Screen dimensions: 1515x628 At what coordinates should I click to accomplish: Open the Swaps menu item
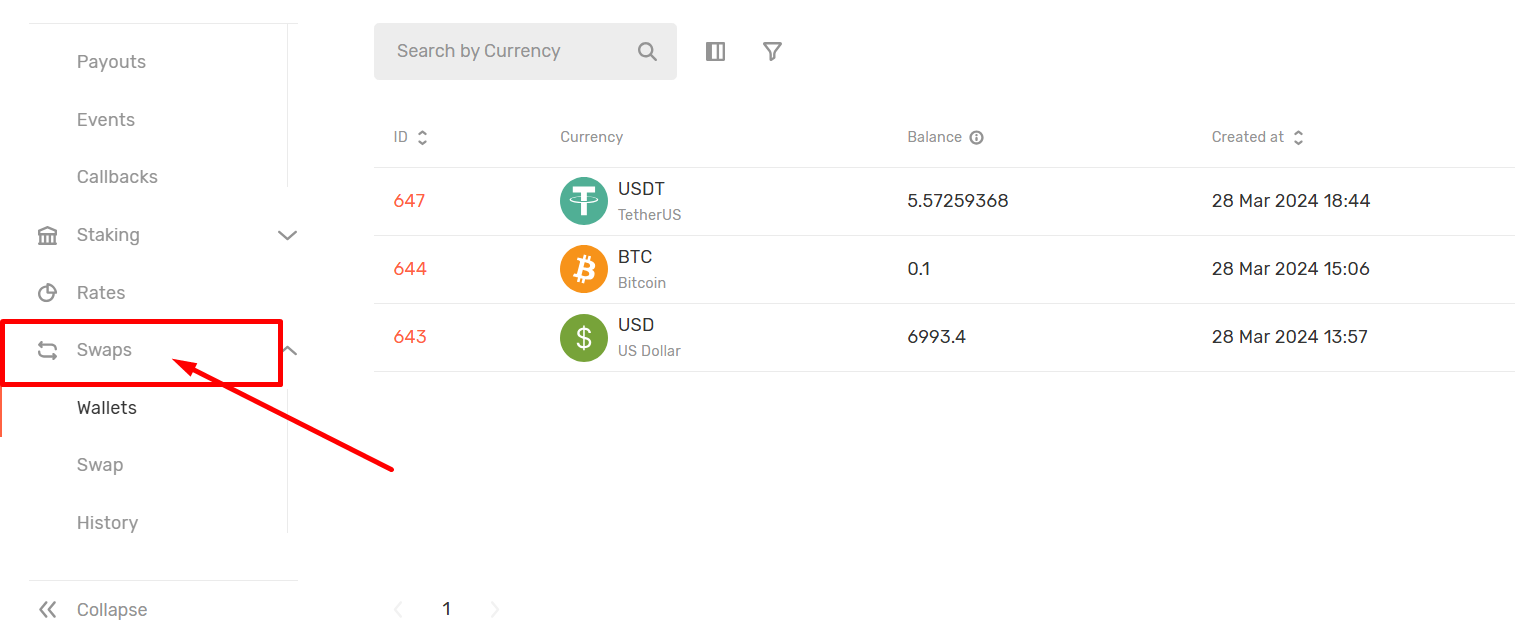104,350
